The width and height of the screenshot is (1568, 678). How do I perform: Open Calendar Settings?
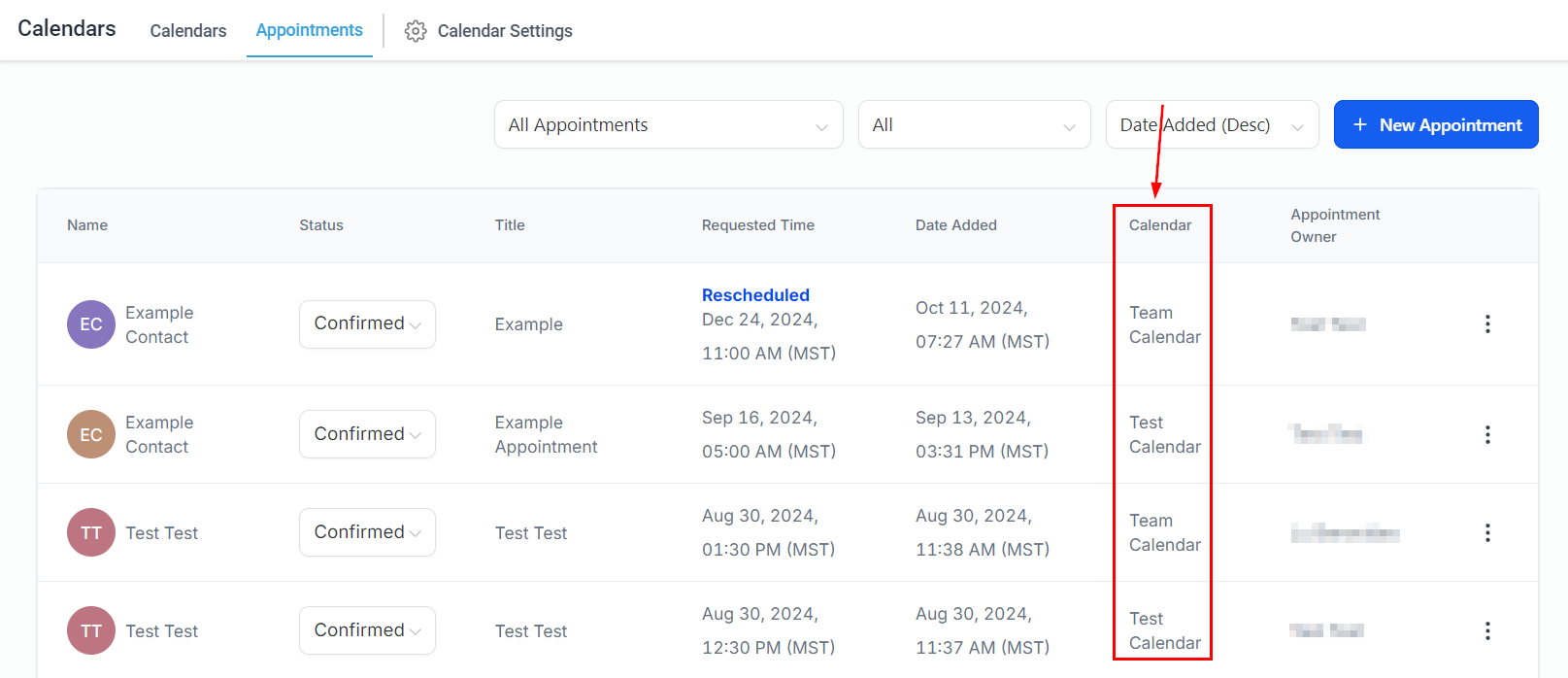505,31
